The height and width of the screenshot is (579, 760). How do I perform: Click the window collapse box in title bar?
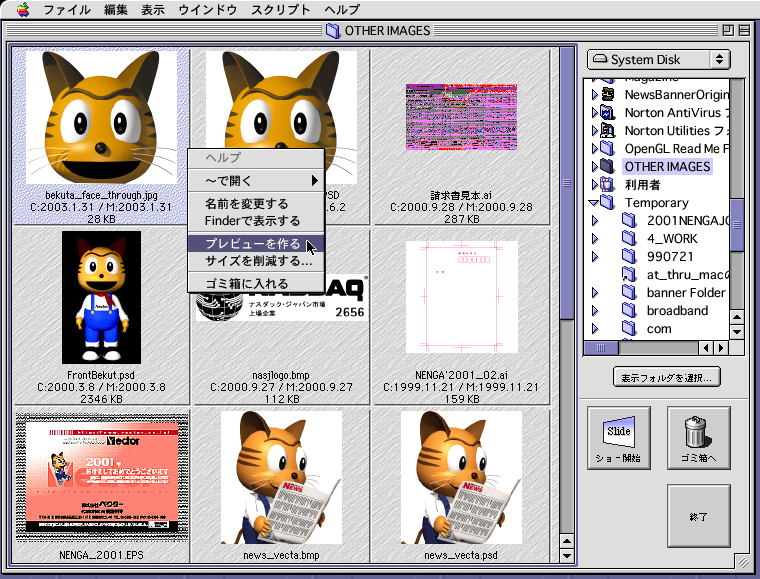pyautogui.click(x=744, y=31)
